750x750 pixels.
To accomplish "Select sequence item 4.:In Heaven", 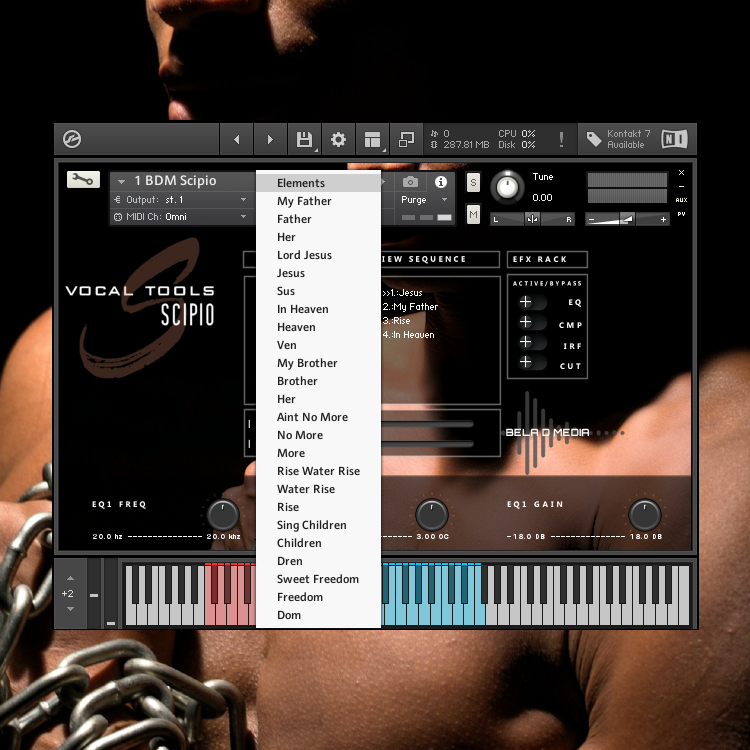I will pyautogui.click(x=408, y=335).
